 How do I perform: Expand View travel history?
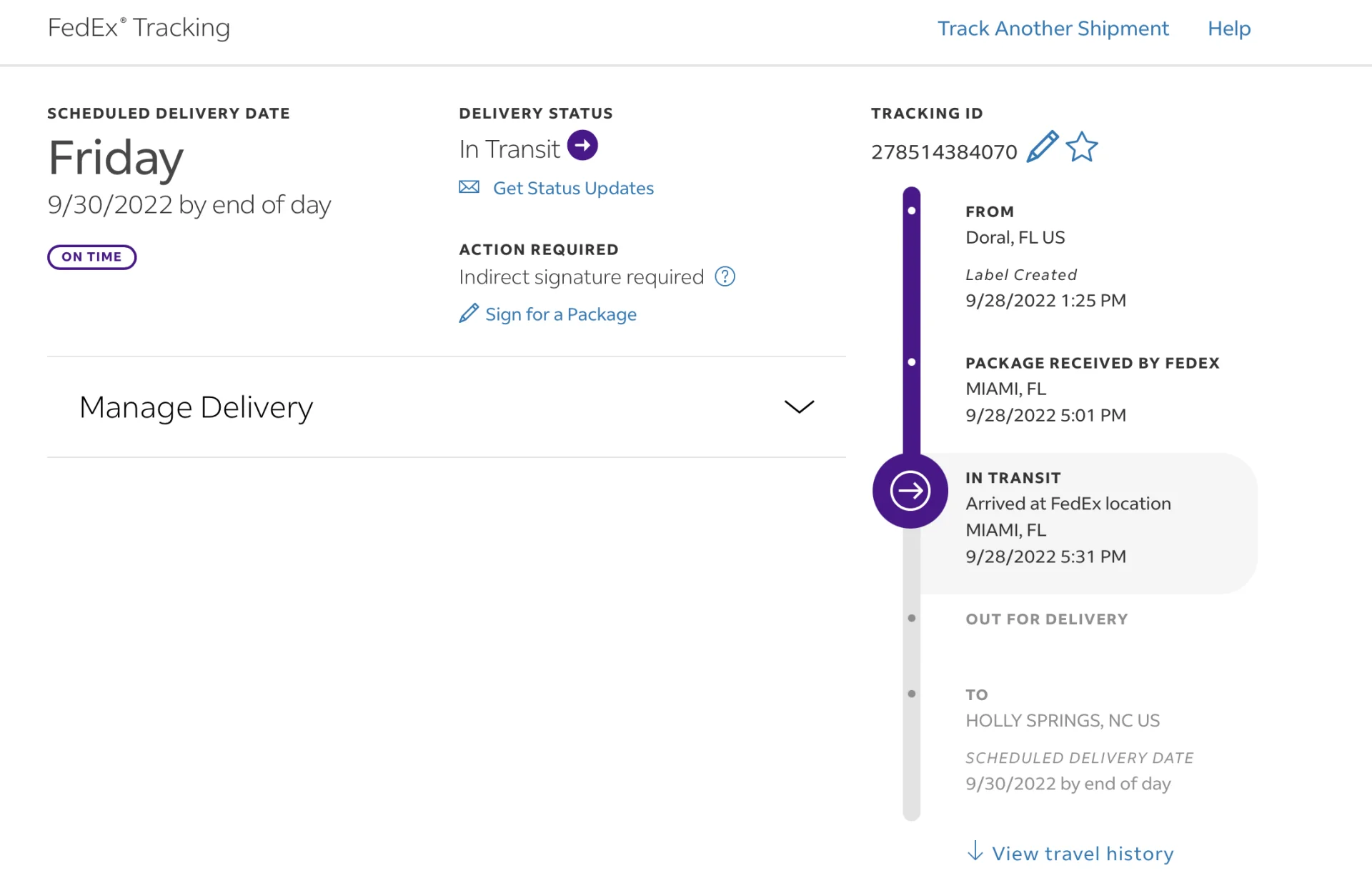pyautogui.click(x=1082, y=854)
